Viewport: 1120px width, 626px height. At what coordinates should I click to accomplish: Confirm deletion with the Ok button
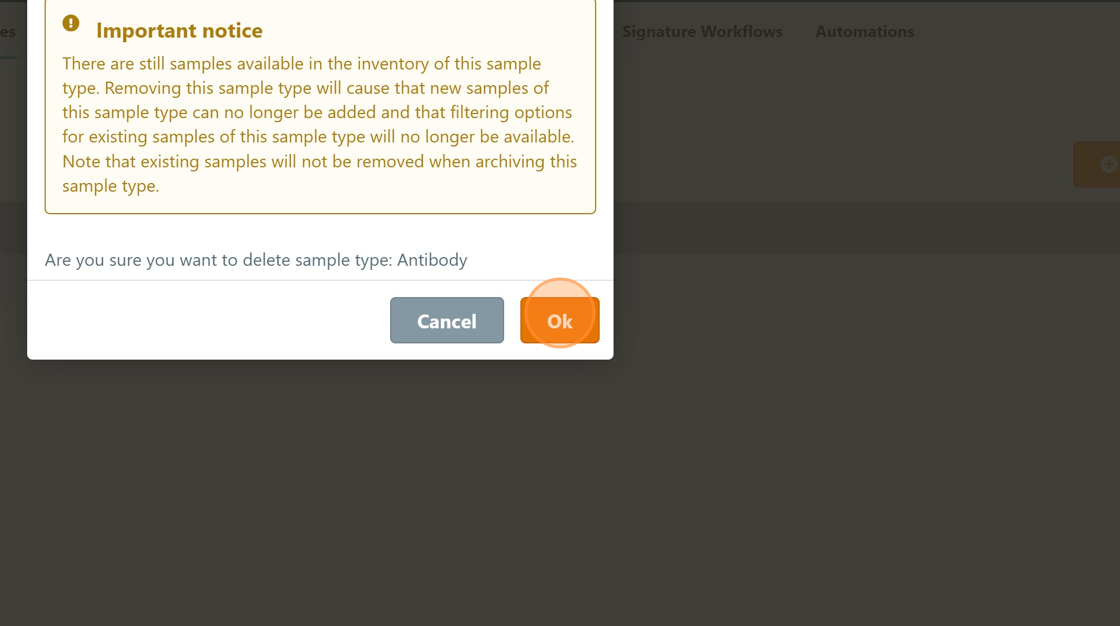tap(559, 320)
